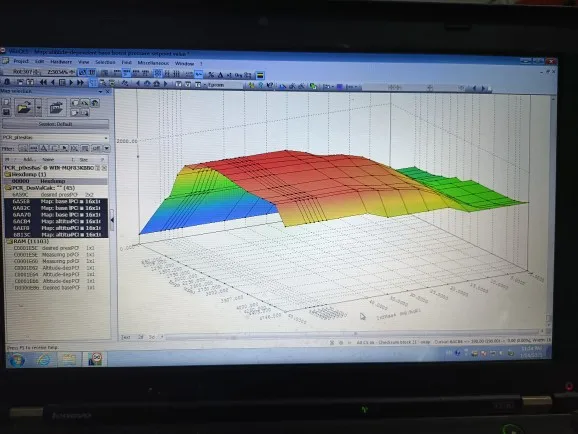Click the open project folder icon
The height and width of the screenshot is (434, 578).
24,107
